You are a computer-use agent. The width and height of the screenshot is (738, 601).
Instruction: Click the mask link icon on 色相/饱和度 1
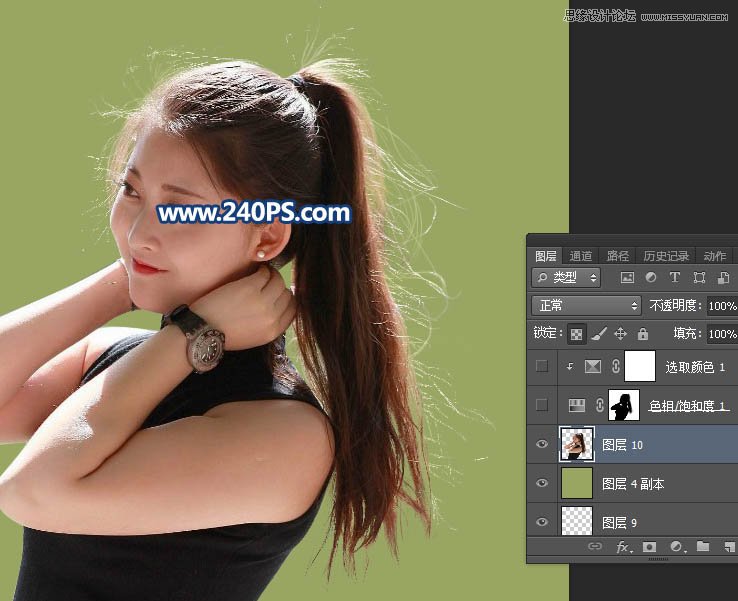pyautogui.click(x=600, y=405)
